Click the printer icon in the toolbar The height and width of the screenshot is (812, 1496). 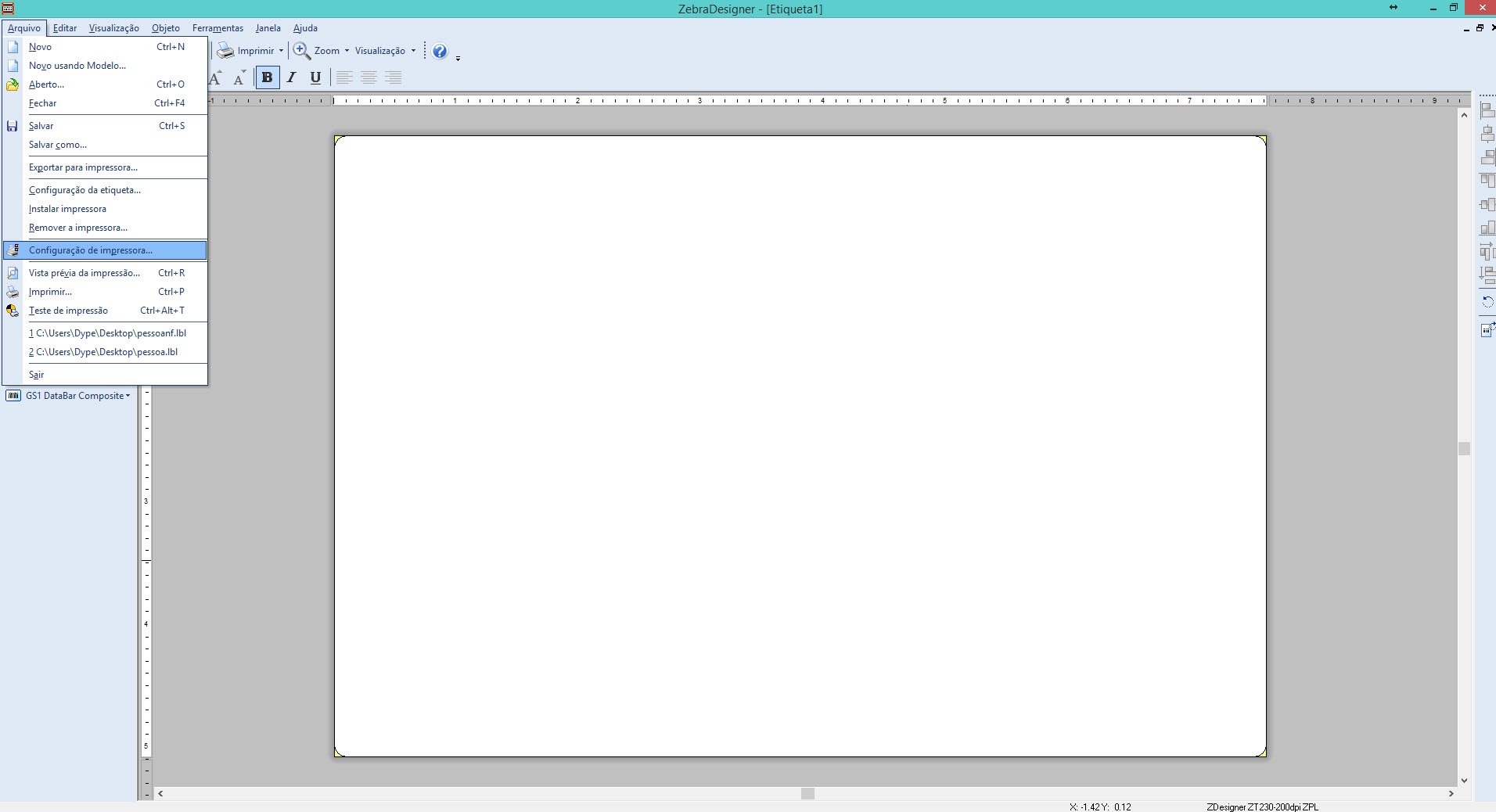click(x=225, y=51)
